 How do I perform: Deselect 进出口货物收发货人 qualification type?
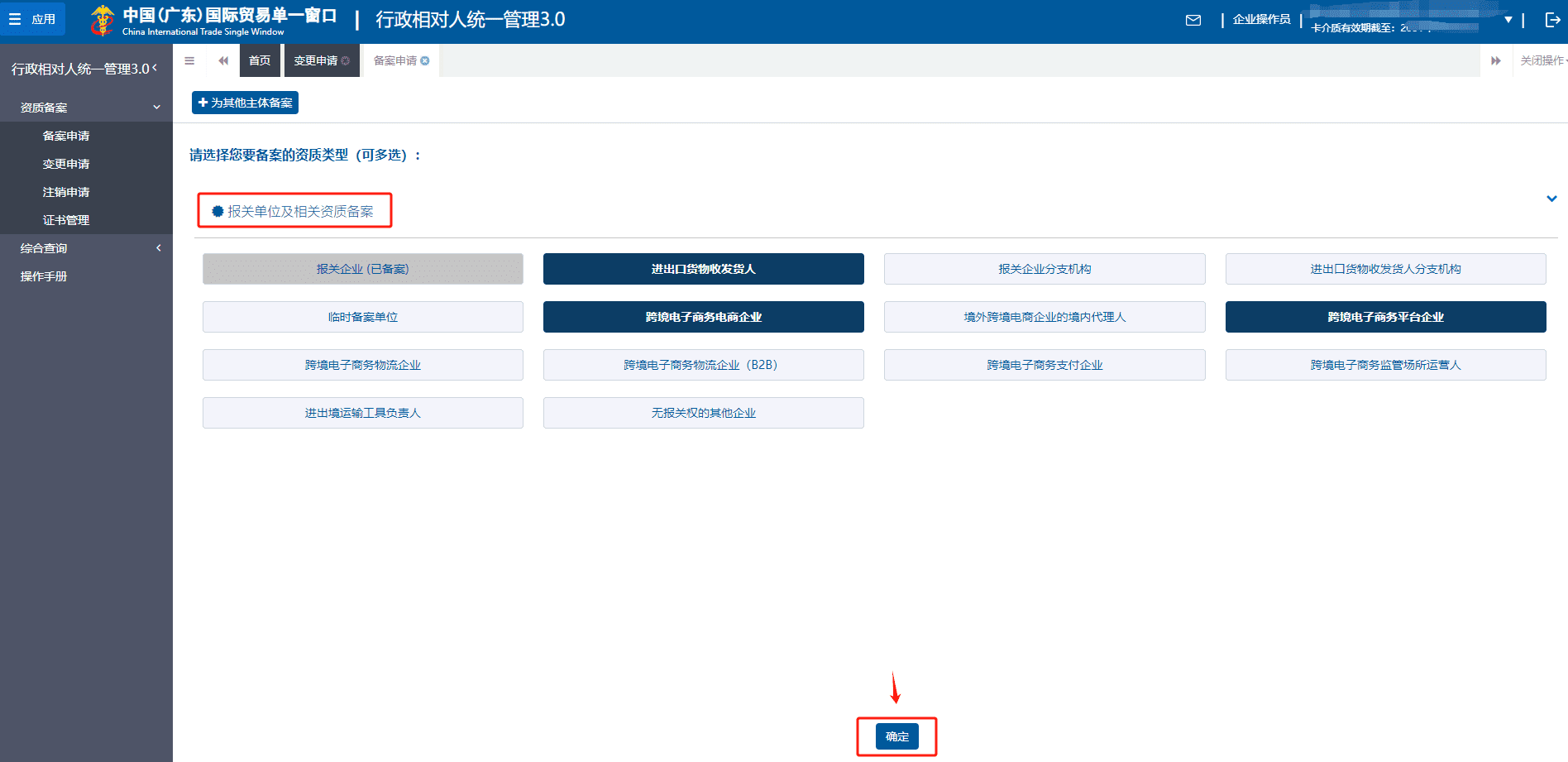pyautogui.click(x=703, y=269)
